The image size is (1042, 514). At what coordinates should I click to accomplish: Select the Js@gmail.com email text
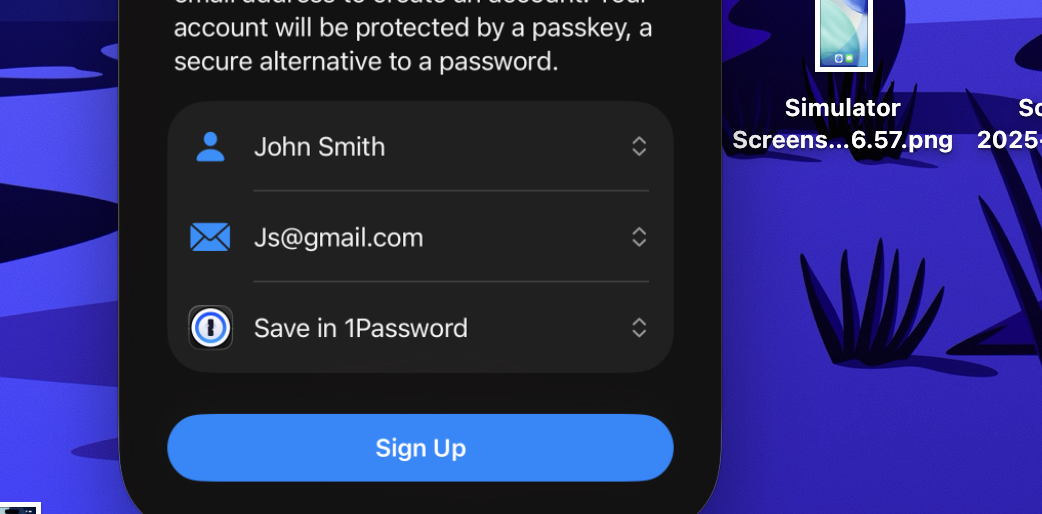[338, 238]
